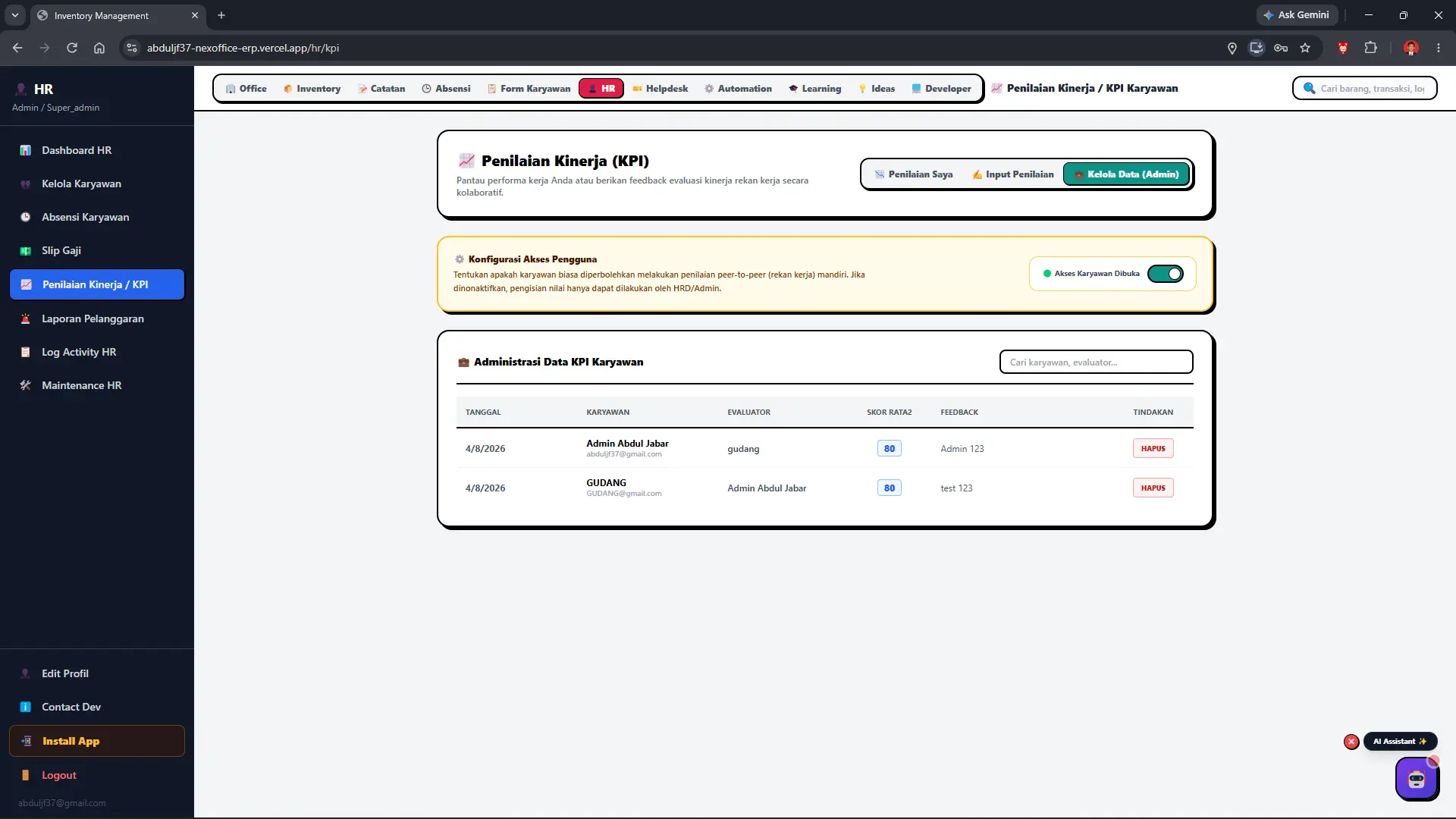1456x819 pixels.
Task: Click the Install App button
Action: click(97, 741)
